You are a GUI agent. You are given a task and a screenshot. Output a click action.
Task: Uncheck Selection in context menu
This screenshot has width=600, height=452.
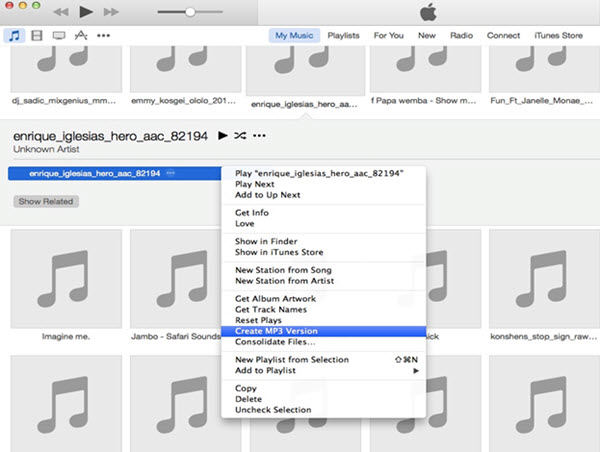272,410
